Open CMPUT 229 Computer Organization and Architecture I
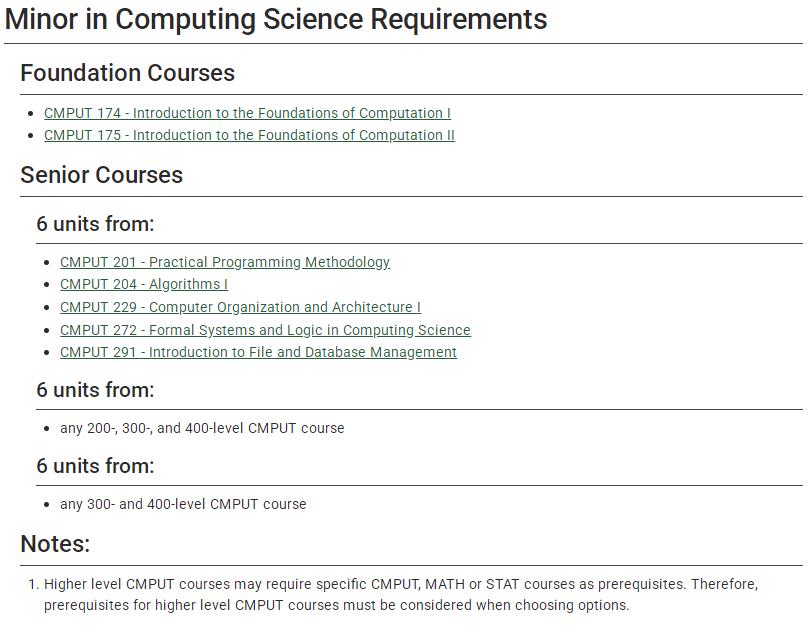The width and height of the screenshot is (808, 628). click(240, 307)
